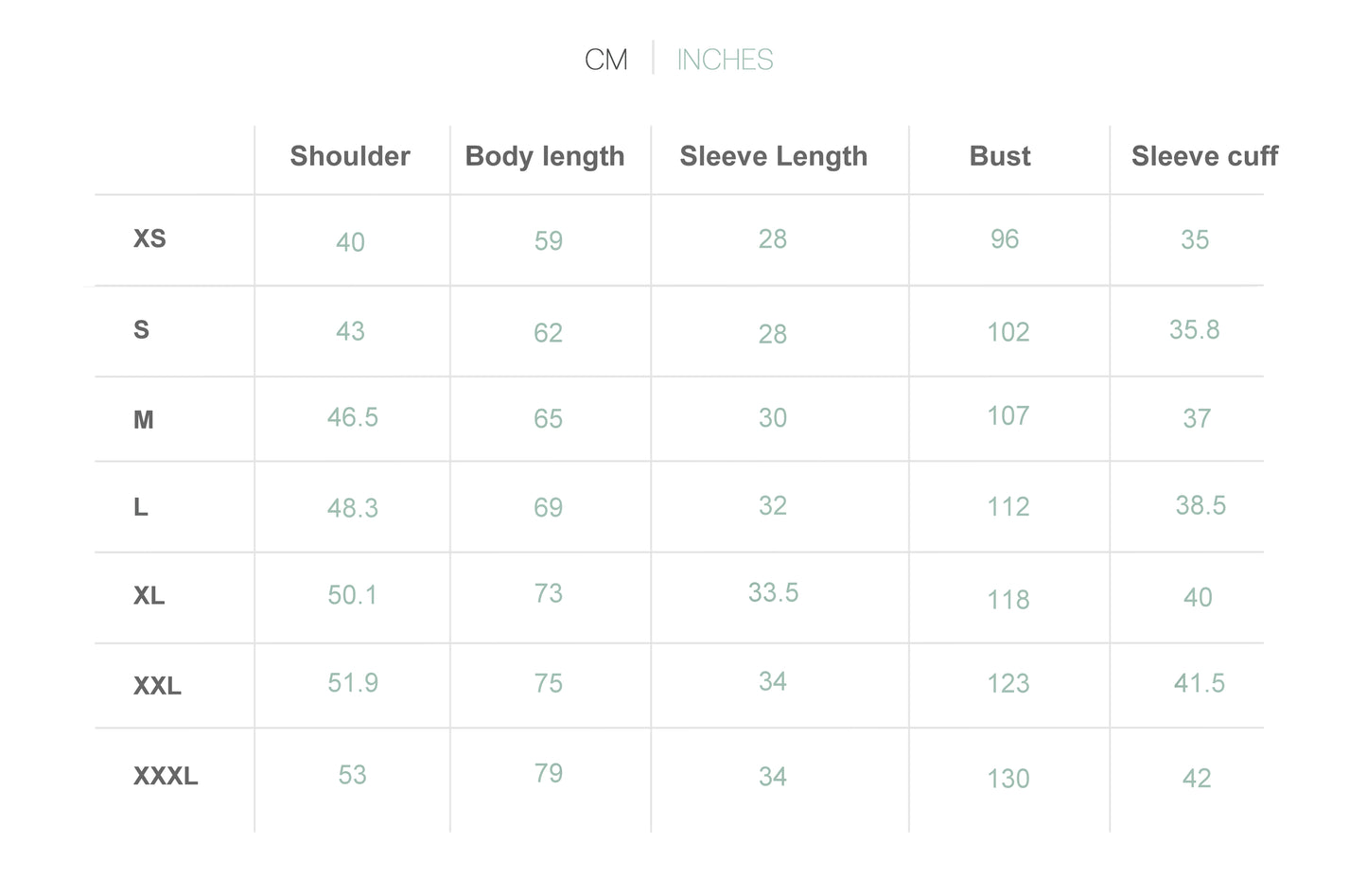The height and width of the screenshot is (896, 1367).
Task: Click the XXXL bust value 130
Action: 1008,779
